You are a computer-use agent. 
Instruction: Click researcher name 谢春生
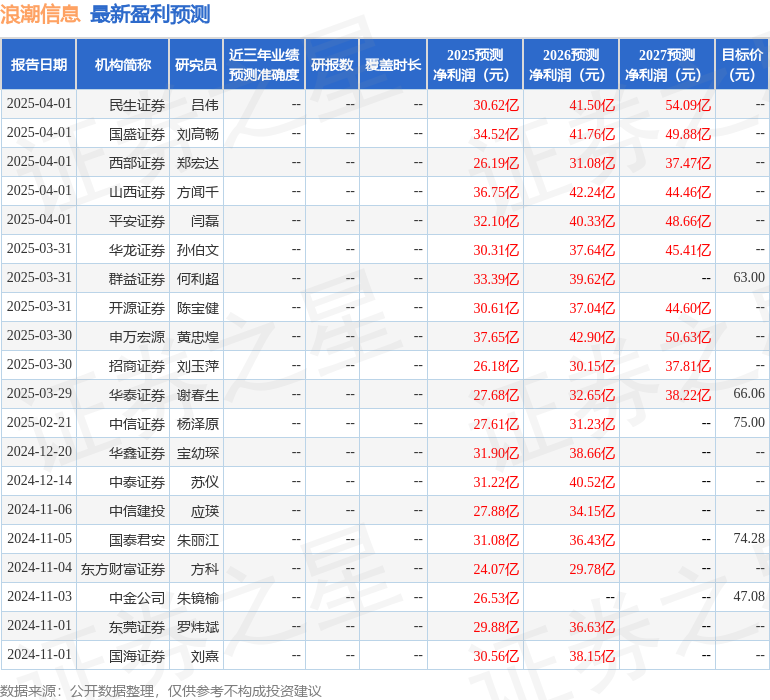[198, 395]
